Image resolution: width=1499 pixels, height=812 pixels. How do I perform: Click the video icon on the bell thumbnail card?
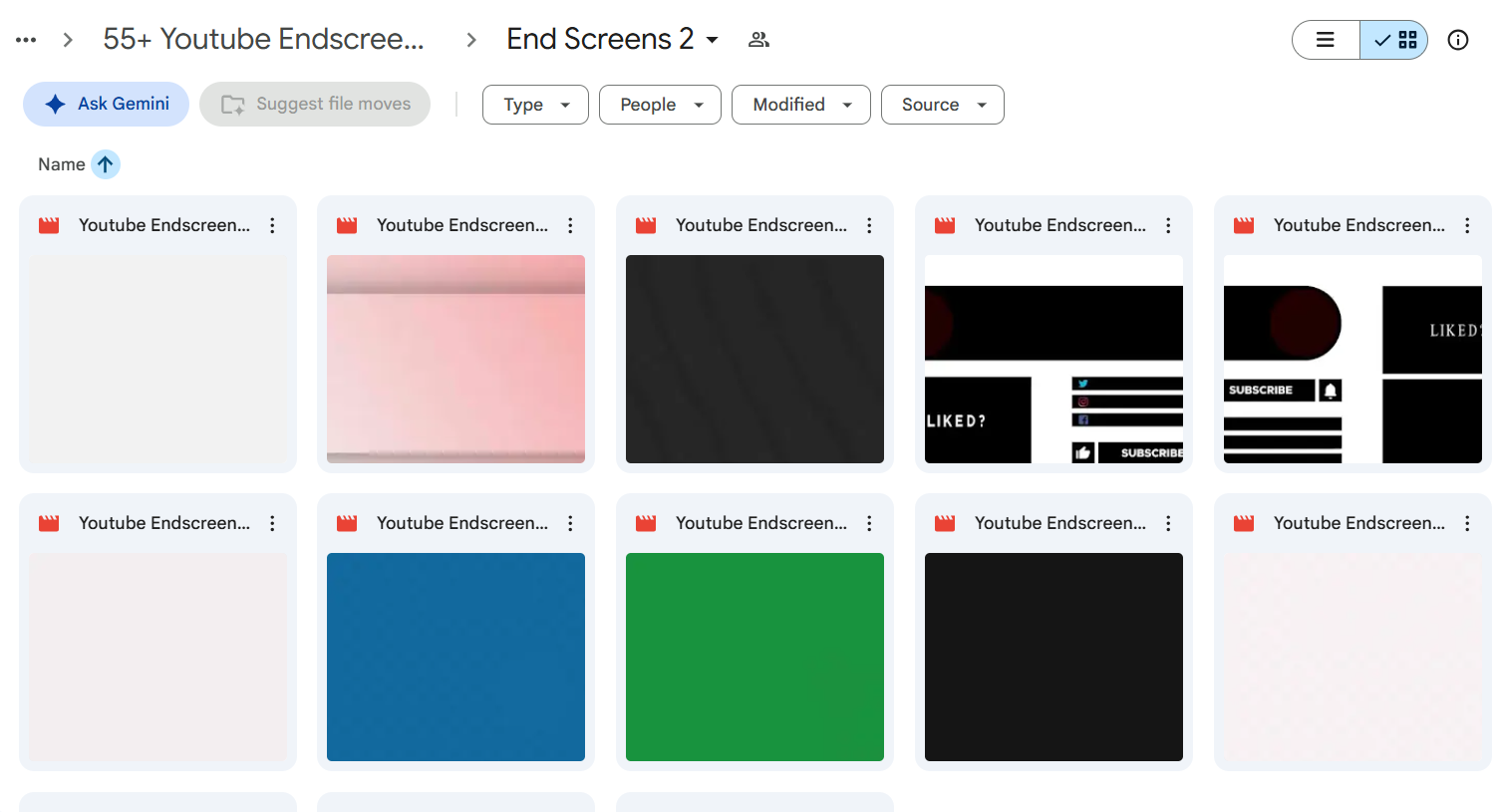tap(1244, 225)
